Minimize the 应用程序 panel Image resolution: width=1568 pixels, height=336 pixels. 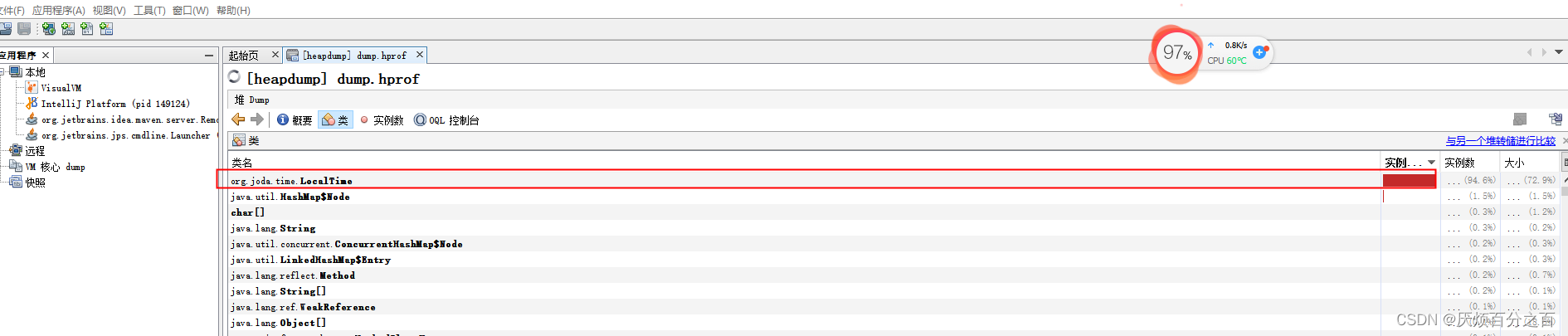tap(209, 56)
